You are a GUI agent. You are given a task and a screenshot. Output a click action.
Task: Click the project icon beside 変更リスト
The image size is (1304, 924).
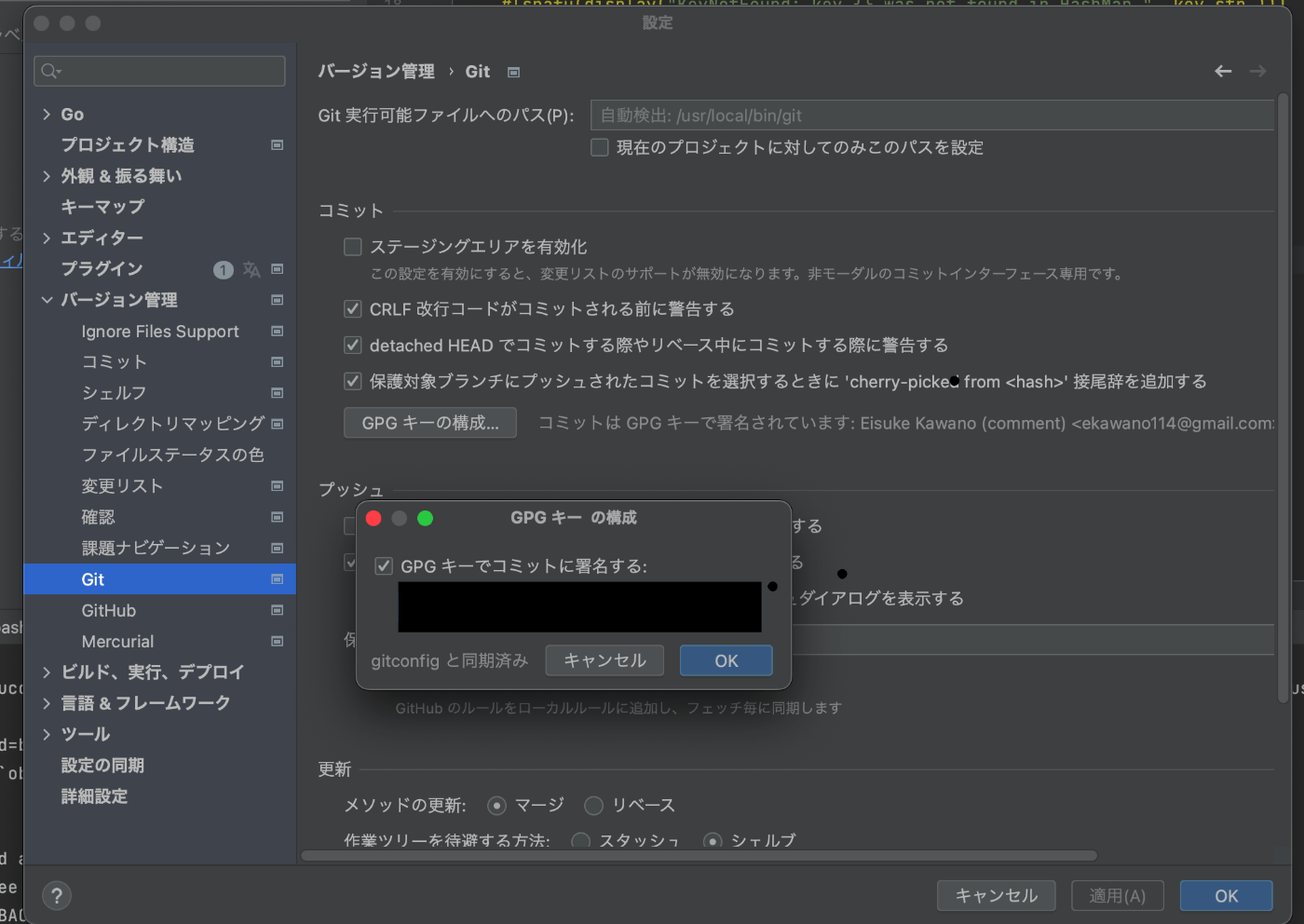(x=277, y=486)
